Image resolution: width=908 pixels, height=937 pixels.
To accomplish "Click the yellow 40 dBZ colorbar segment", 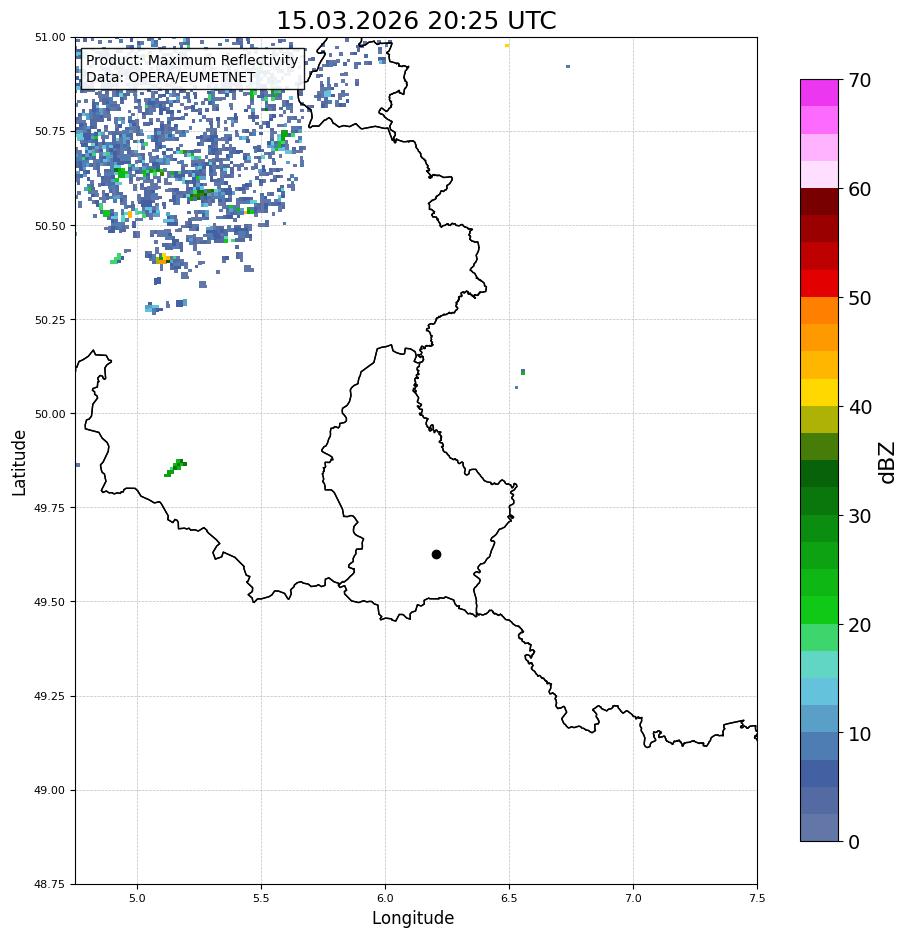I will 820,393.
